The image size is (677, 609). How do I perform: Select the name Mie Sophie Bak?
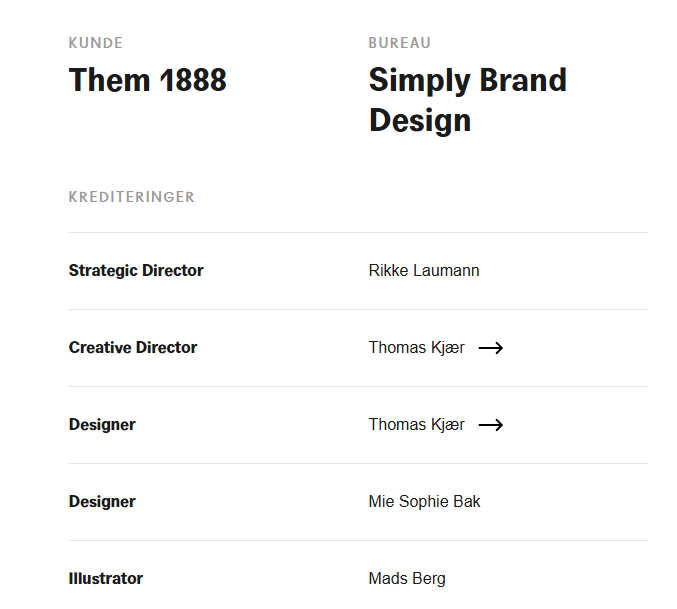coord(424,502)
